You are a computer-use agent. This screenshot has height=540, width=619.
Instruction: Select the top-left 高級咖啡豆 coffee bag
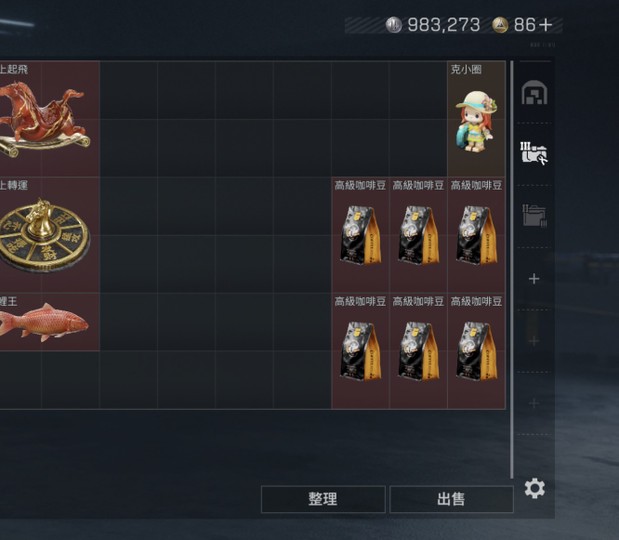[360, 235]
